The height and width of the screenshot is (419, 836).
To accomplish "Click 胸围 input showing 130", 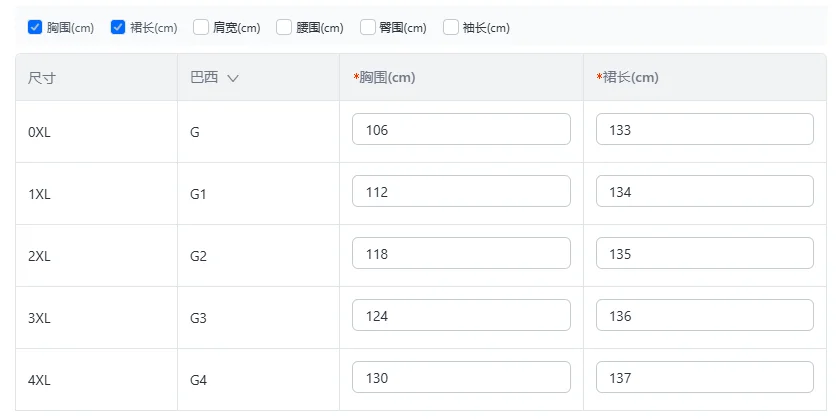I will pyautogui.click(x=461, y=378).
